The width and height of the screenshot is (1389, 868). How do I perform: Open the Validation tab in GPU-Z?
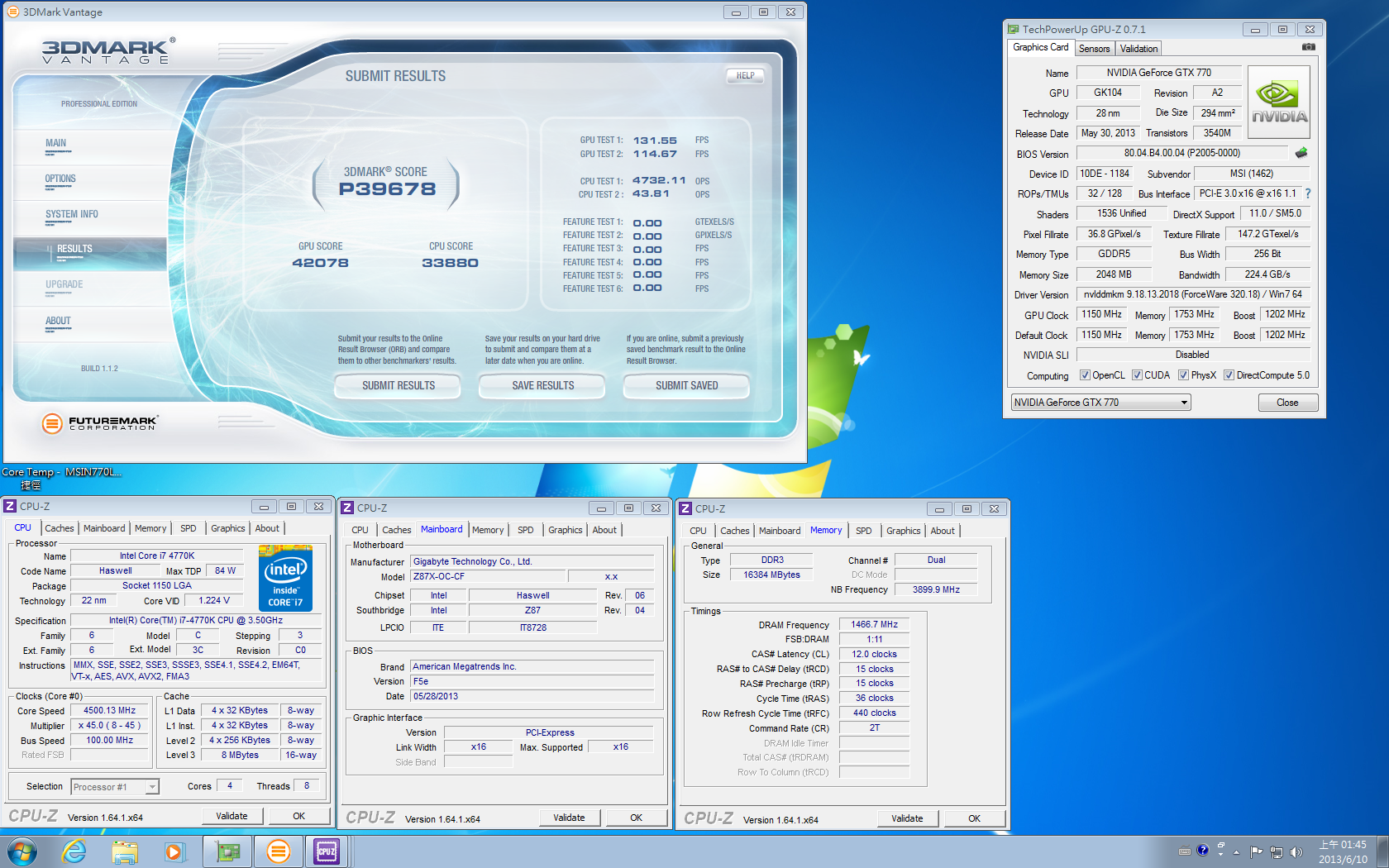click(x=1138, y=49)
